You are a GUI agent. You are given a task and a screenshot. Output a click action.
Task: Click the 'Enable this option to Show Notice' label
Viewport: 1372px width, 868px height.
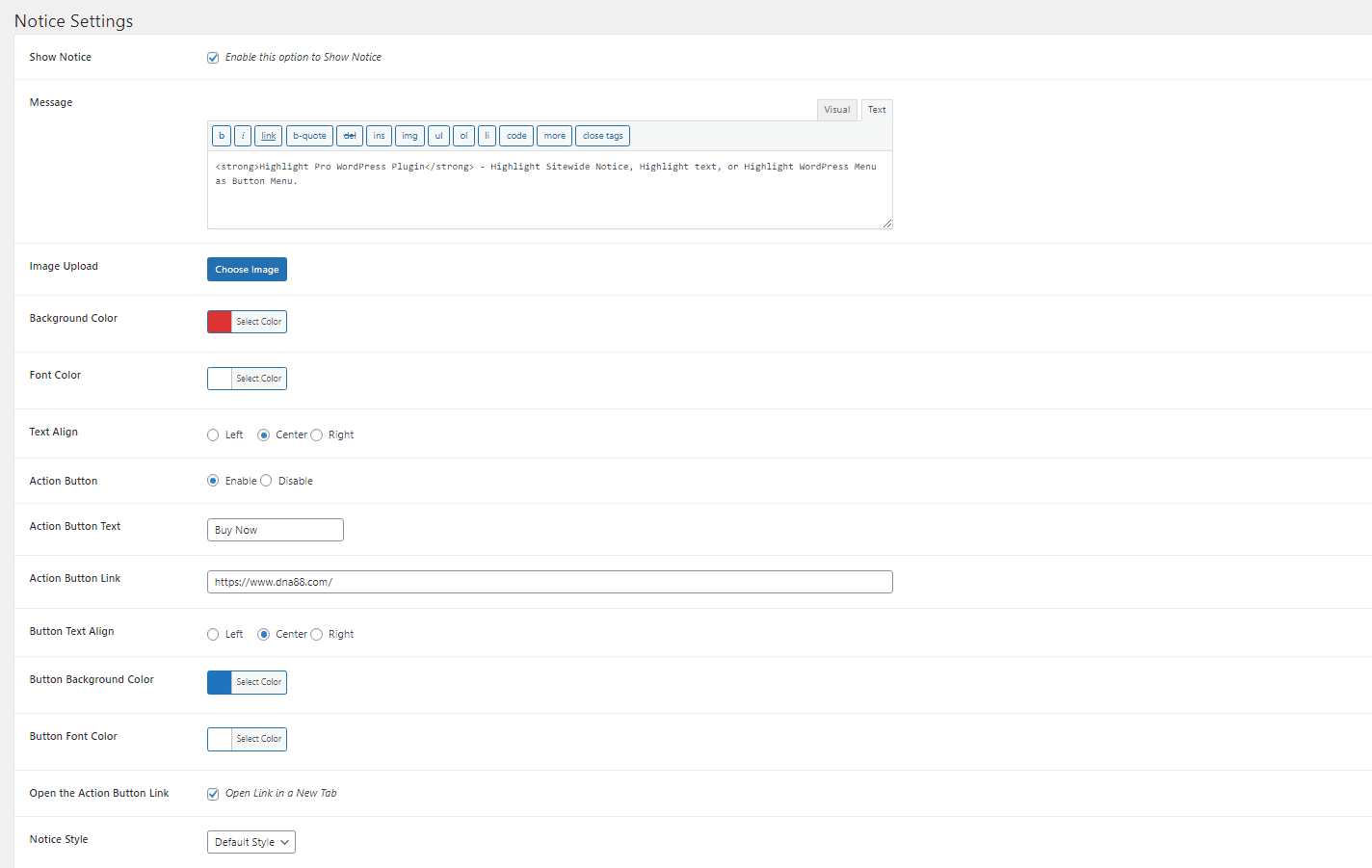303,58
